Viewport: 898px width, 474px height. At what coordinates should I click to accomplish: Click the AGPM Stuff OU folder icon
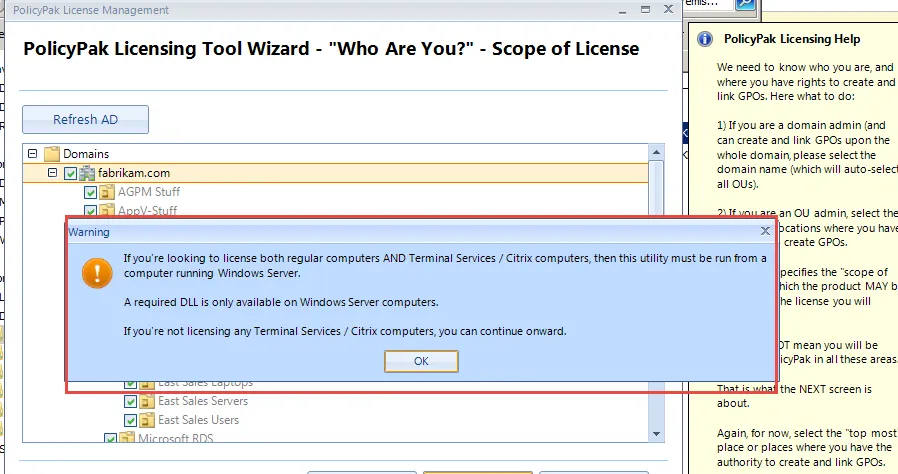107,192
